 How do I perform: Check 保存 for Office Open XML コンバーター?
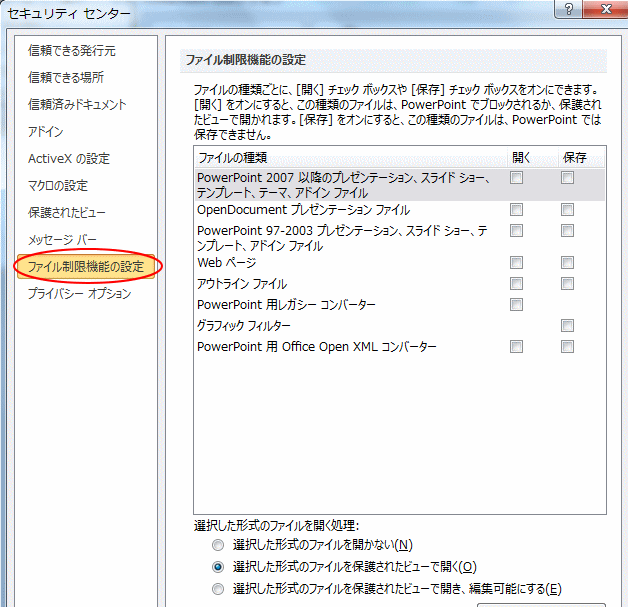(567, 346)
